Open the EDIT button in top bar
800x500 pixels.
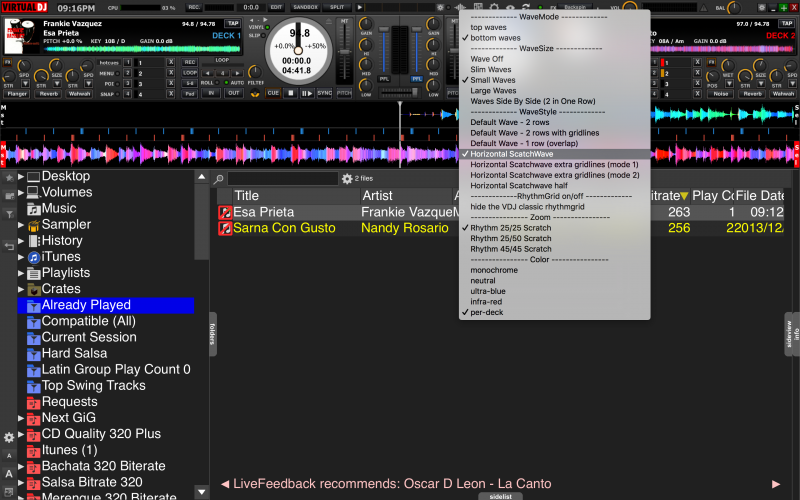276,7
